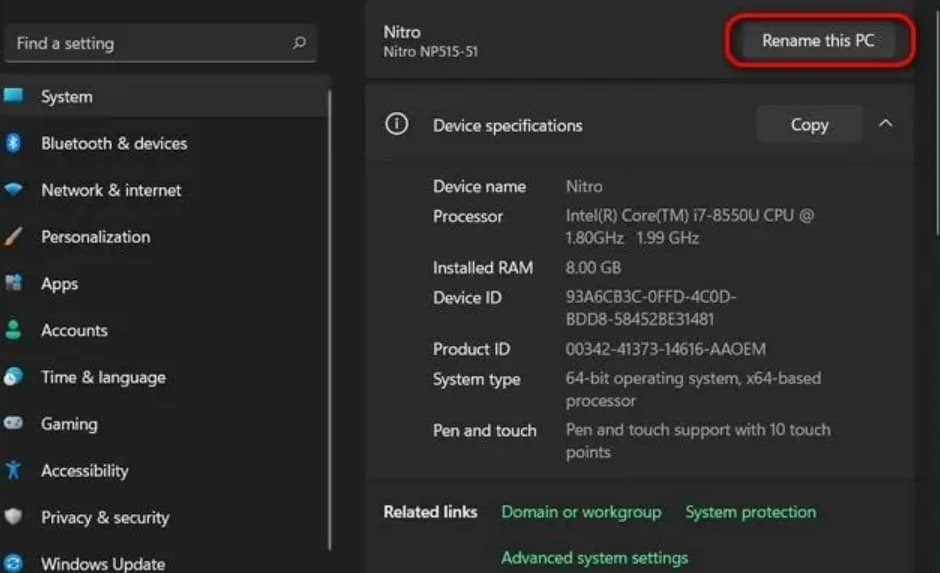Click Rename this PC button
940x573 pixels.
[818, 41]
